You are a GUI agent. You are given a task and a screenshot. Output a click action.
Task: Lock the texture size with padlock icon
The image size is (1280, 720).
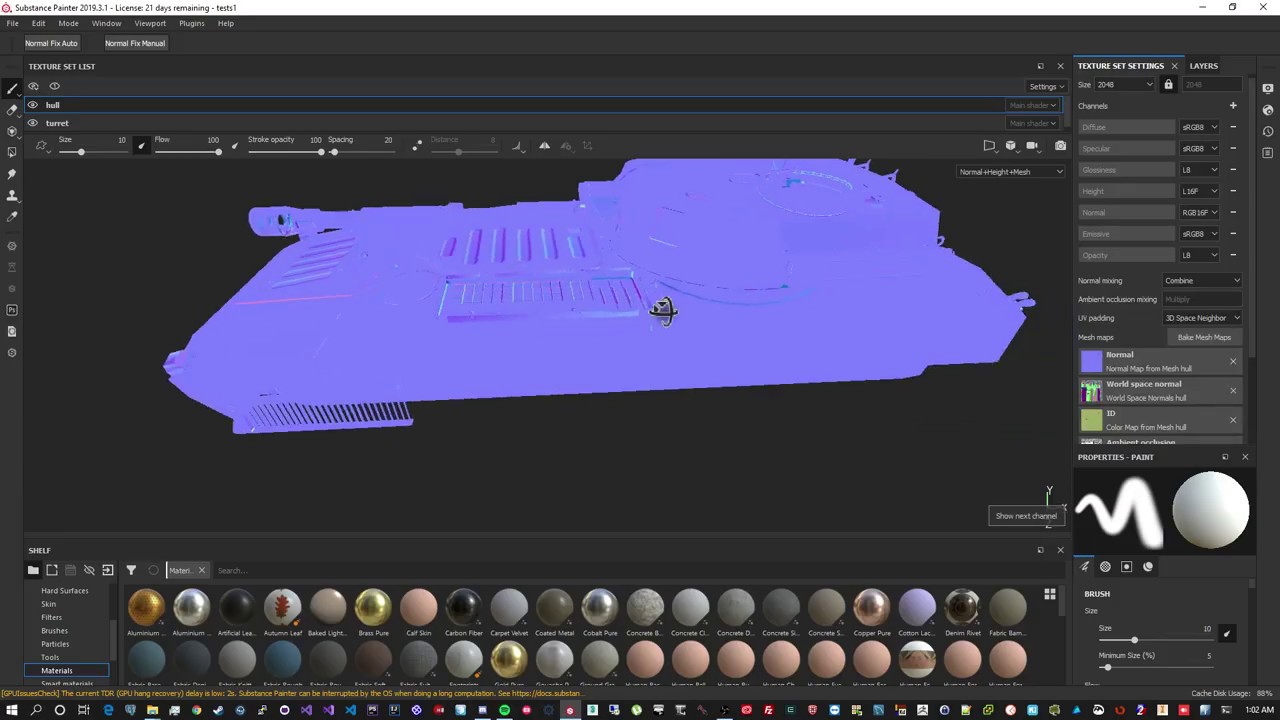click(1168, 85)
